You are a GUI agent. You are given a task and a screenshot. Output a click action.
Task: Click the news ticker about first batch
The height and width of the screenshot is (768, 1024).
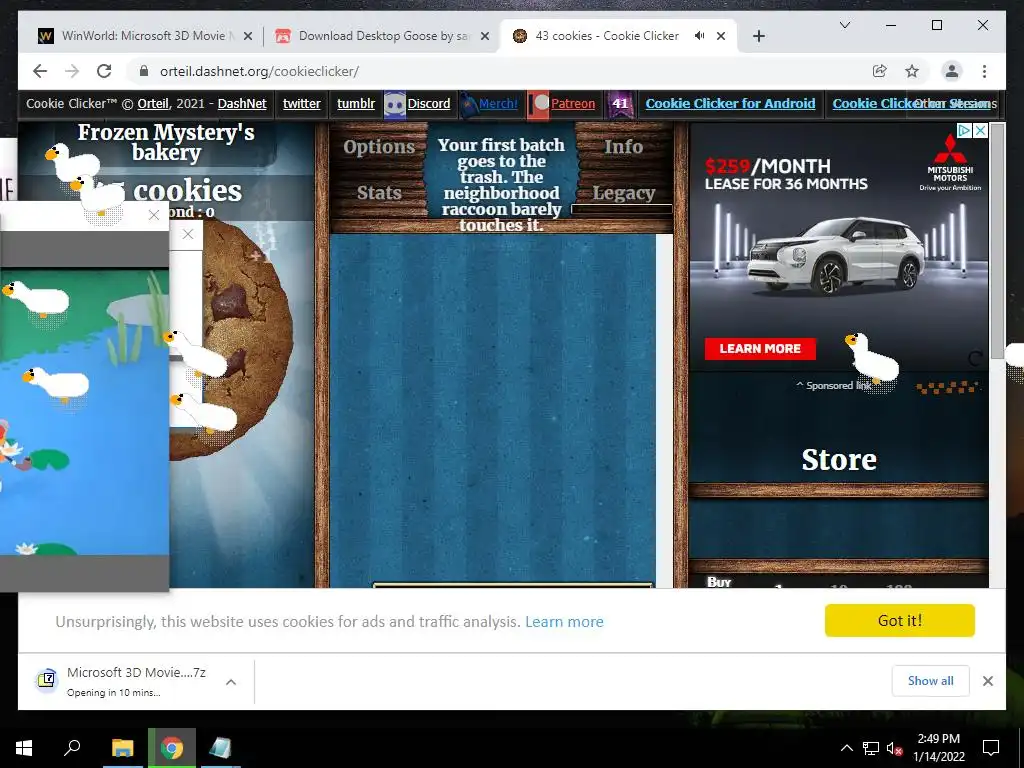click(x=501, y=184)
